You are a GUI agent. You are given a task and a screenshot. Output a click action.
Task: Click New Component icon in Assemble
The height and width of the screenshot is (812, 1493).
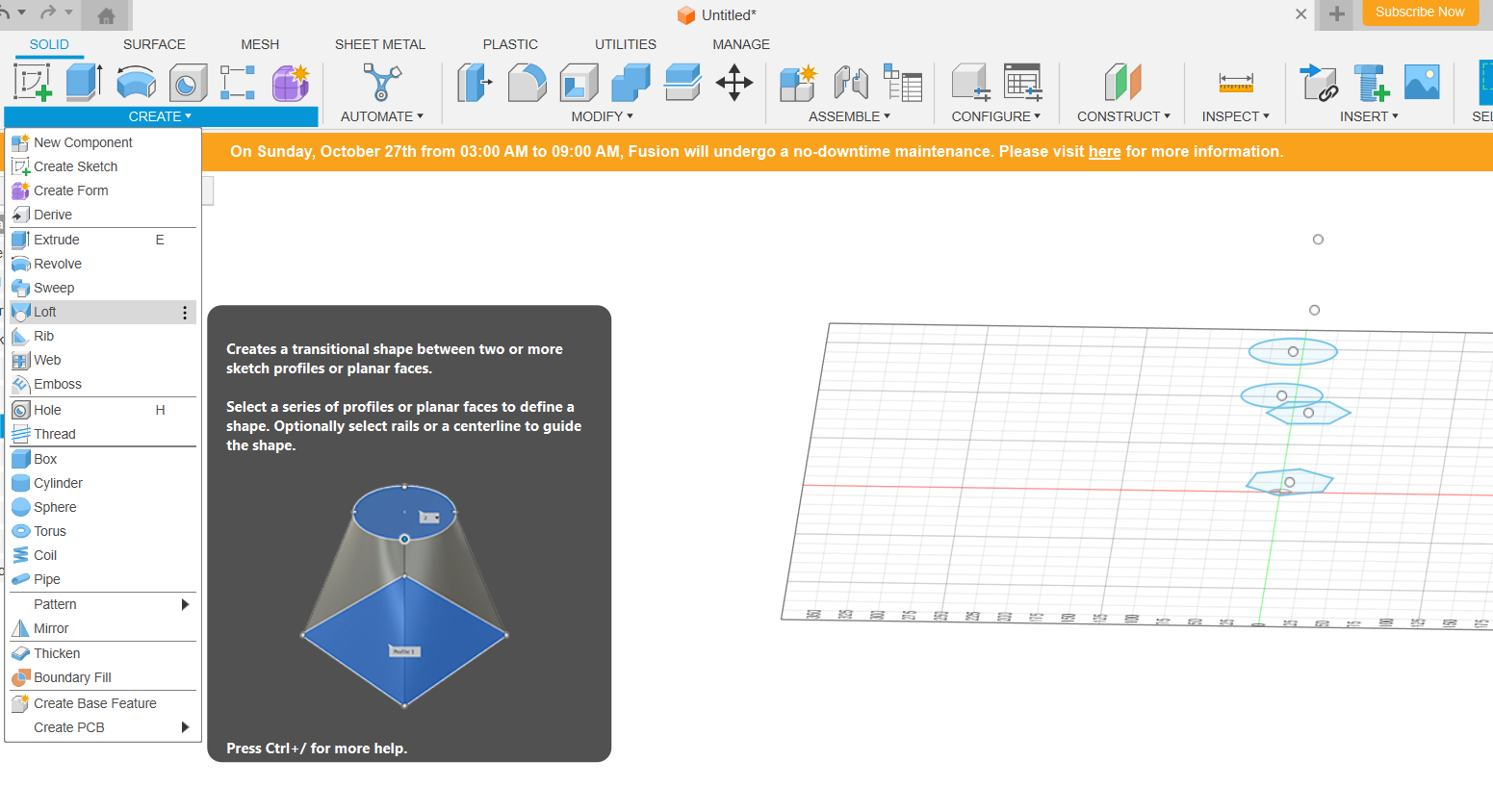(x=798, y=83)
